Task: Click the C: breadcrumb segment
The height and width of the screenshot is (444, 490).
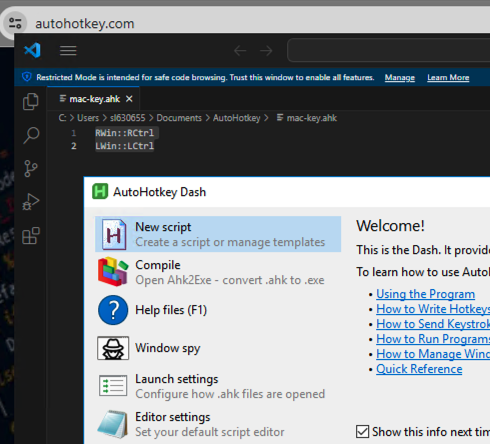Action: (x=62, y=118)
